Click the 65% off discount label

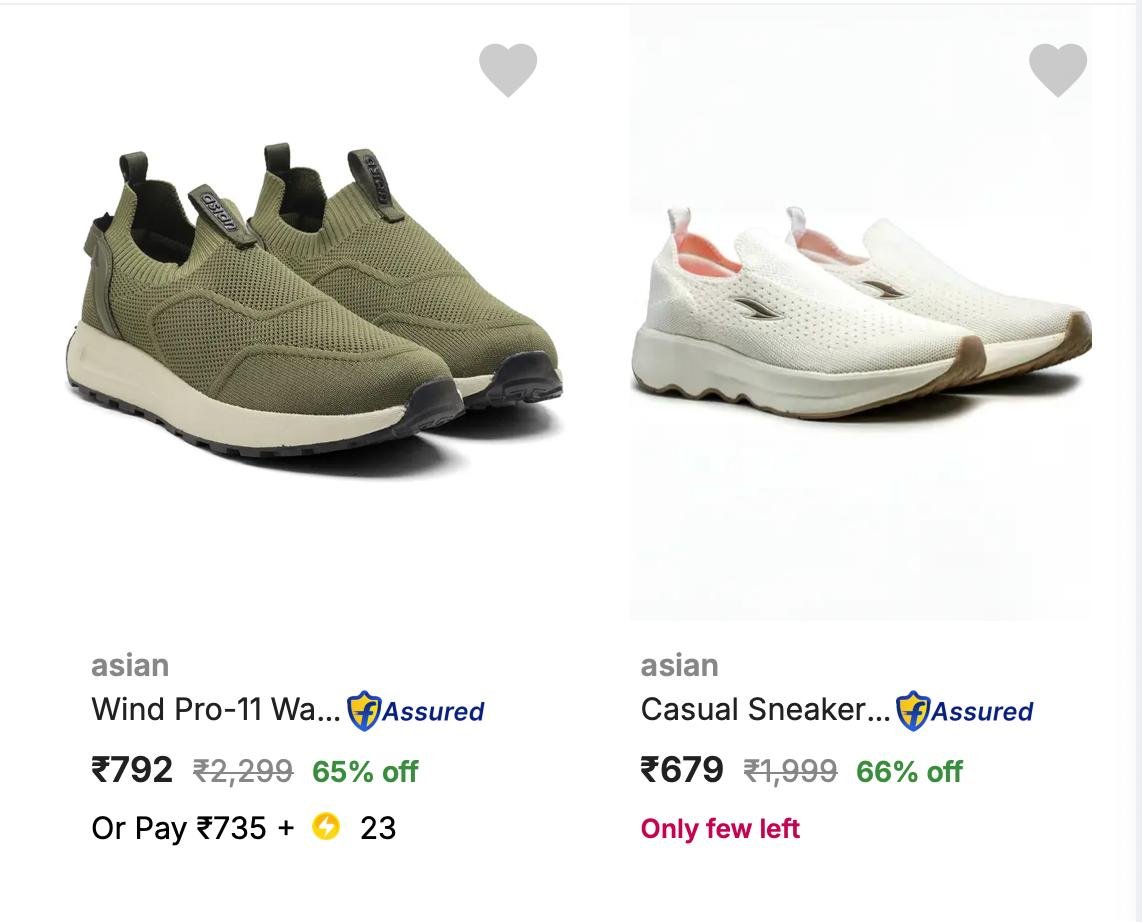point(365,771)
